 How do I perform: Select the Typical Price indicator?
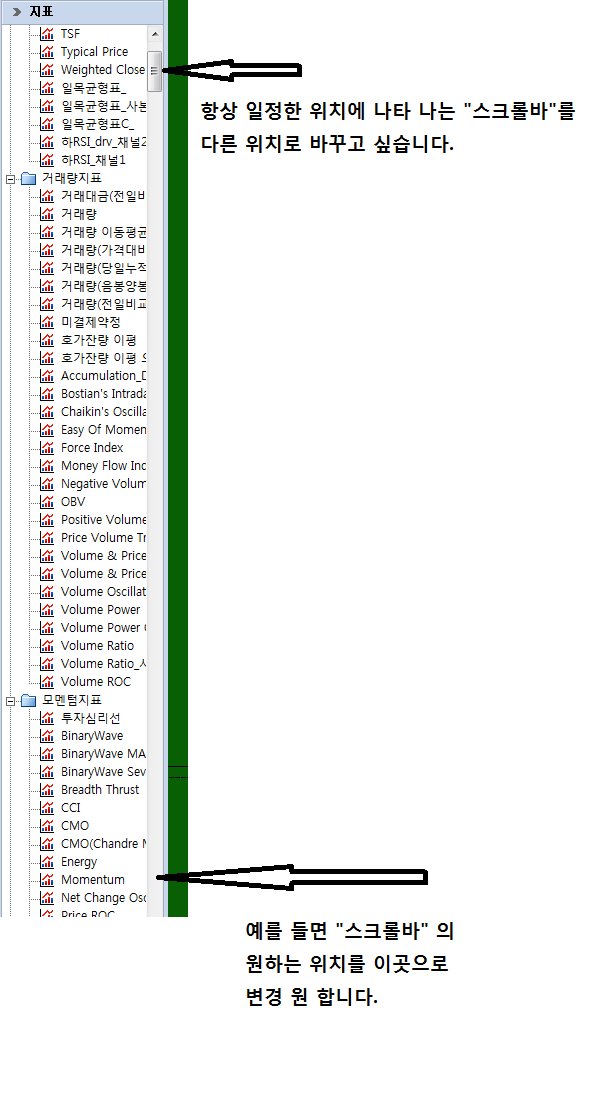click(x=94, y=52)
